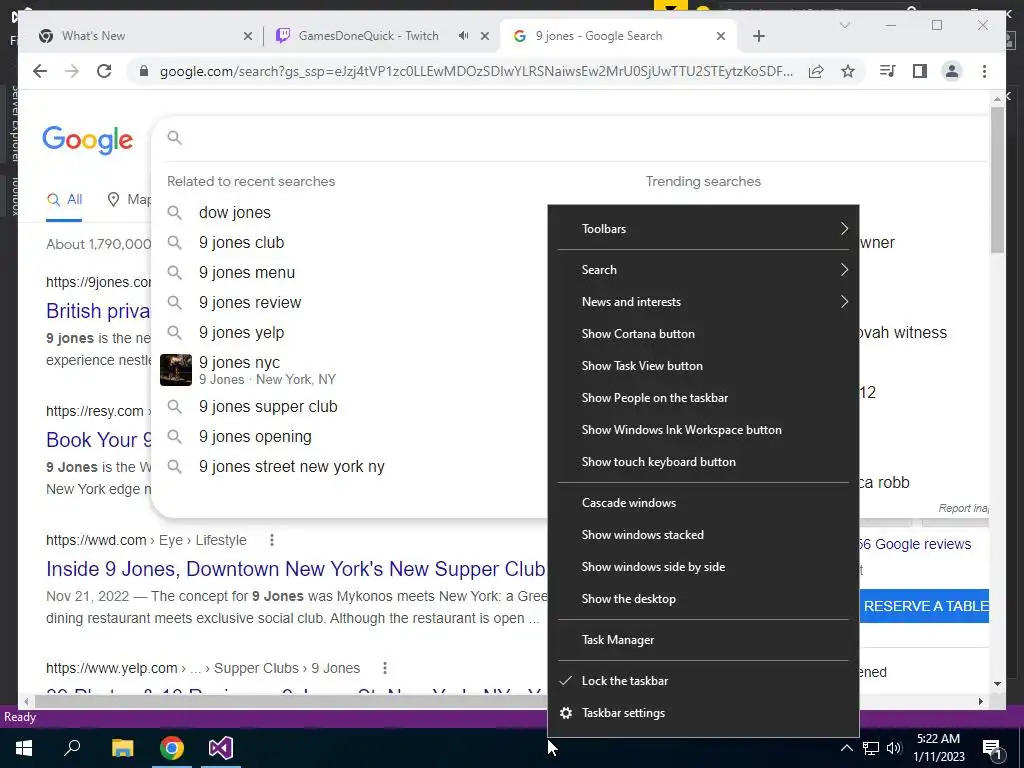Choose Show windows side by side

pyautogui.click(x=703, y=567)
